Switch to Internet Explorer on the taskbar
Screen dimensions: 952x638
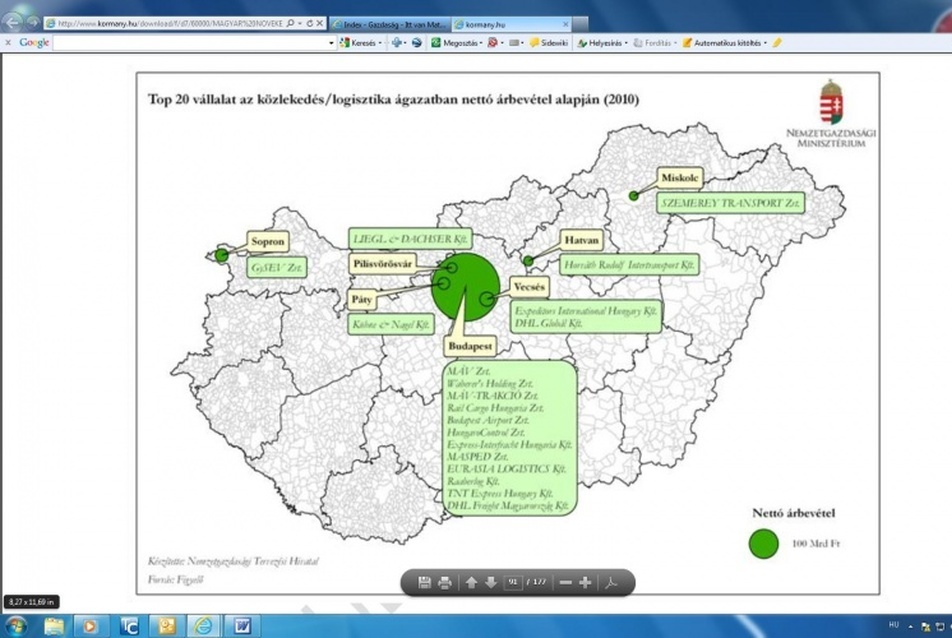(203, 626)
